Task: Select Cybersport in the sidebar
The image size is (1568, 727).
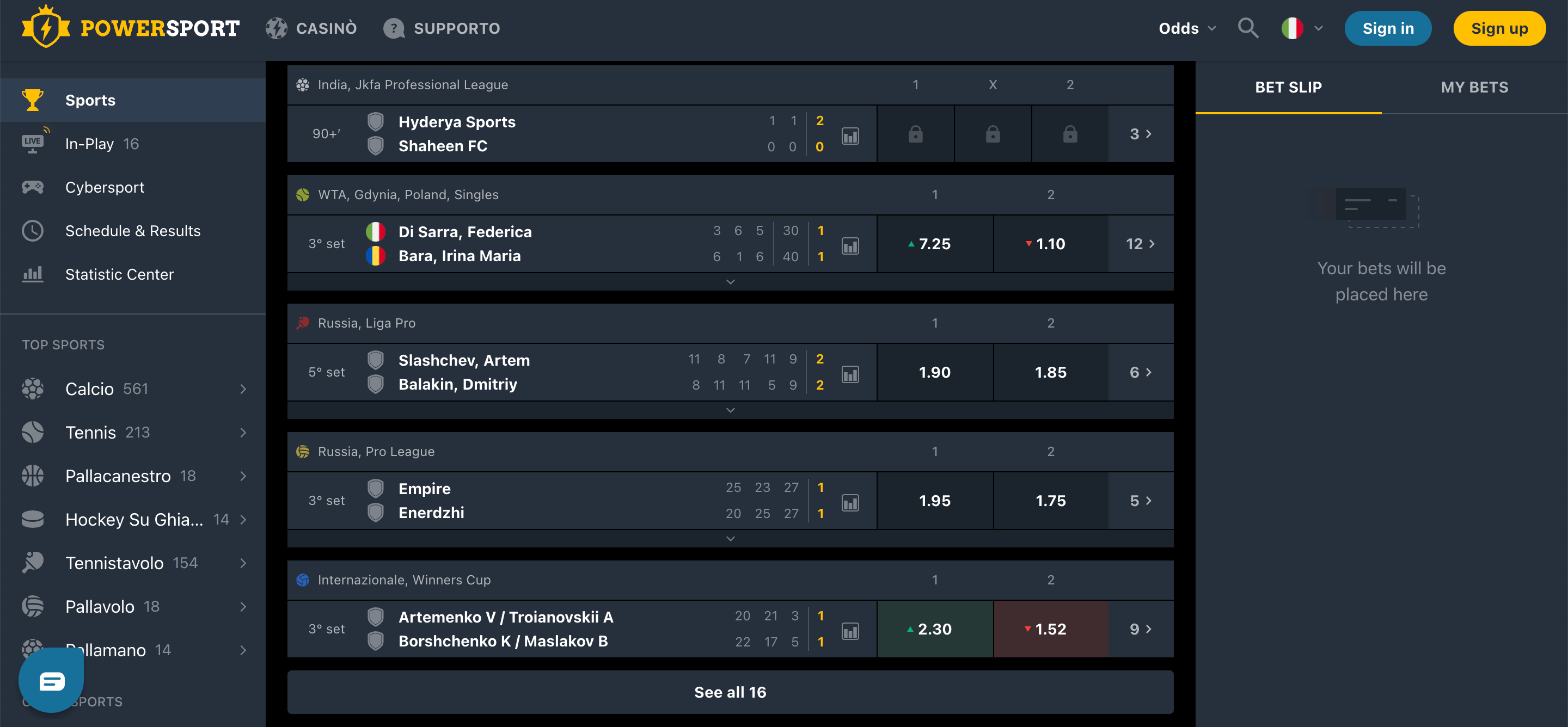Action: (x=105, y=187)
